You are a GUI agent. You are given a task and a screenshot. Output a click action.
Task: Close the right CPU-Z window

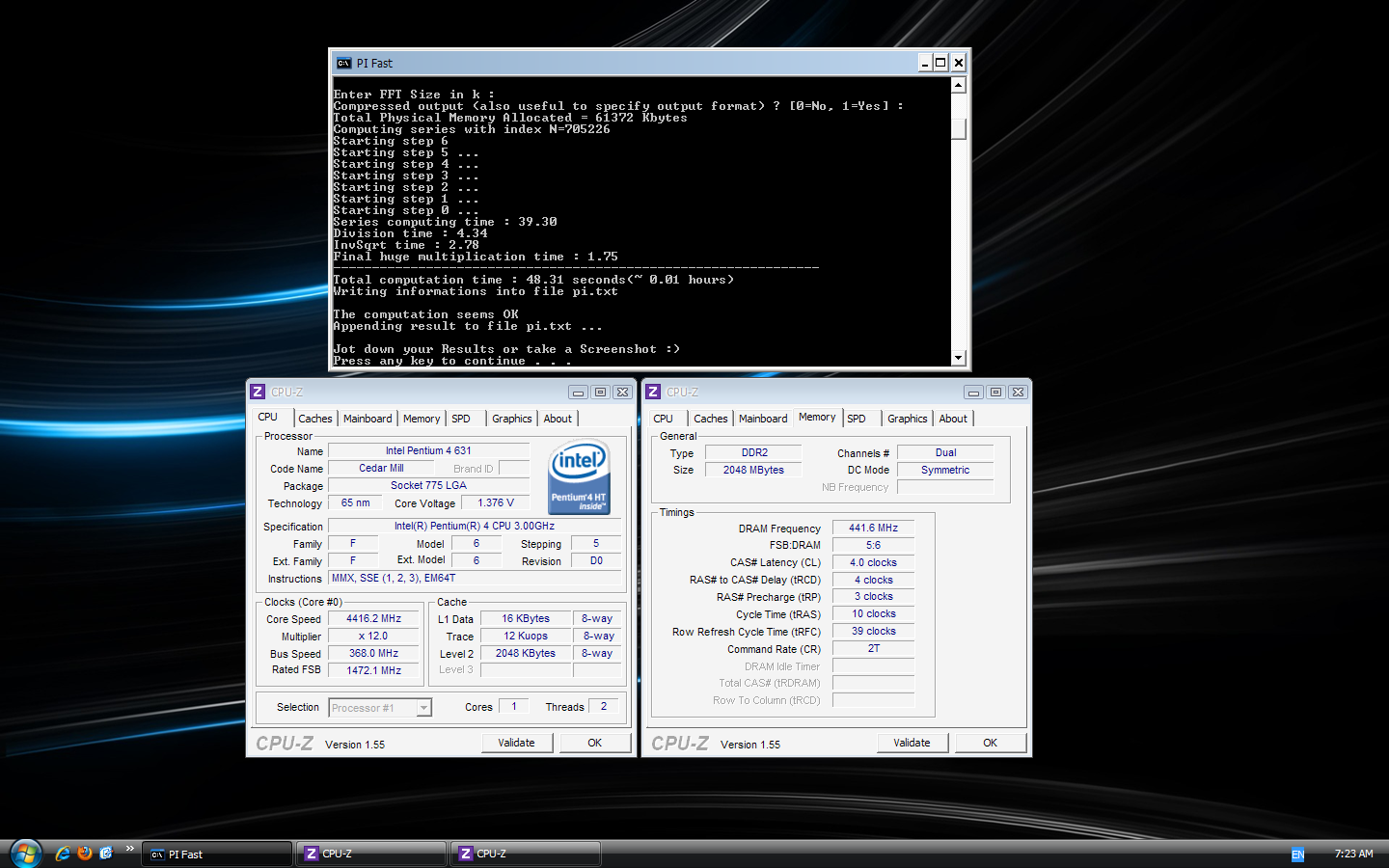coord(1018,393)
